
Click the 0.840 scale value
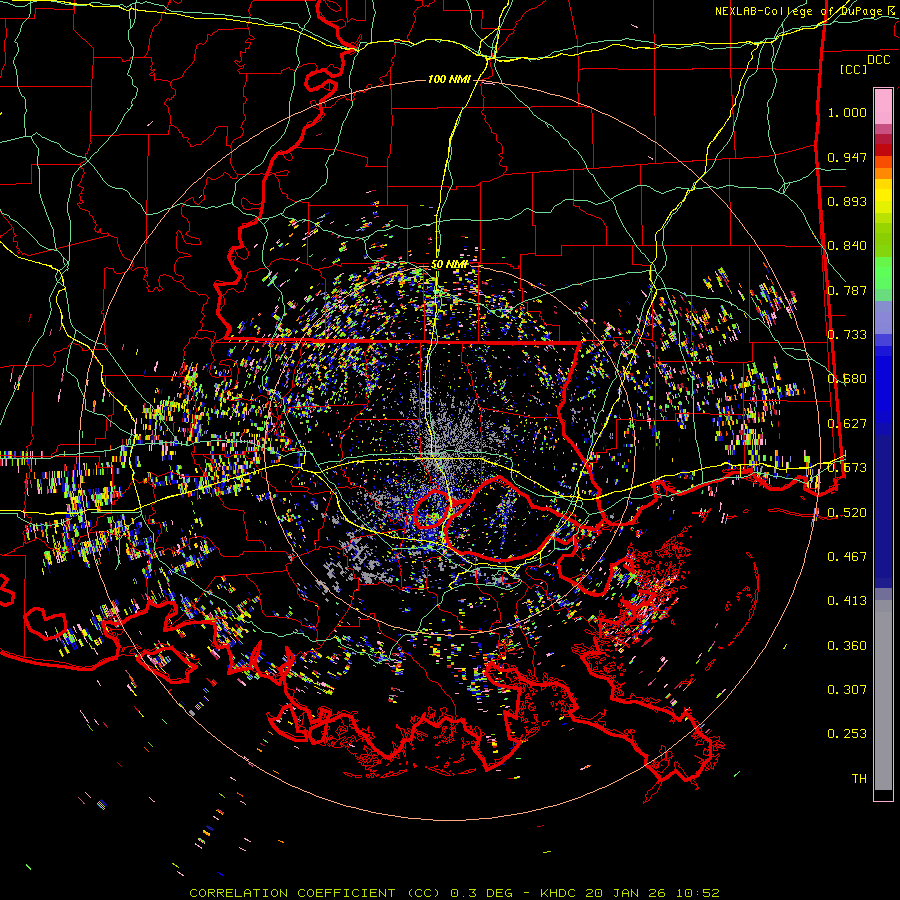pos(847,246)
